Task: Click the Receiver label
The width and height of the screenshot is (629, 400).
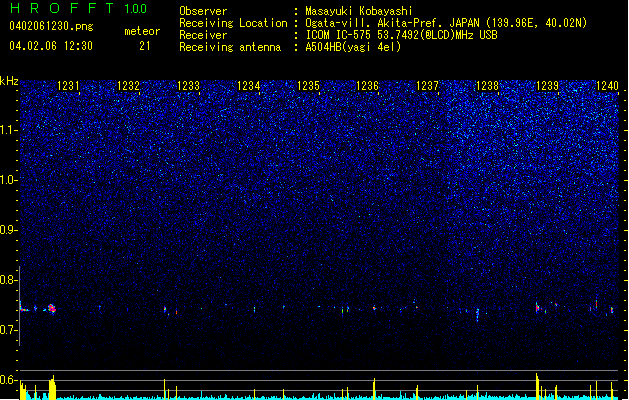Action: point(203,35)
